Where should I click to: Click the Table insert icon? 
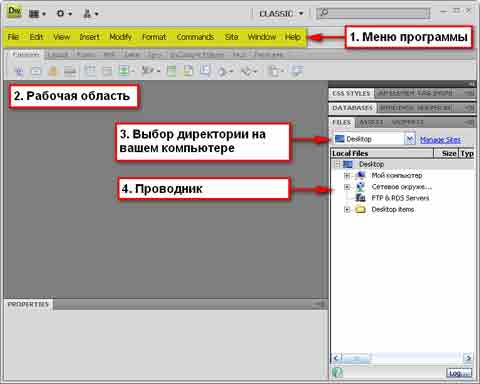point(90,71)
